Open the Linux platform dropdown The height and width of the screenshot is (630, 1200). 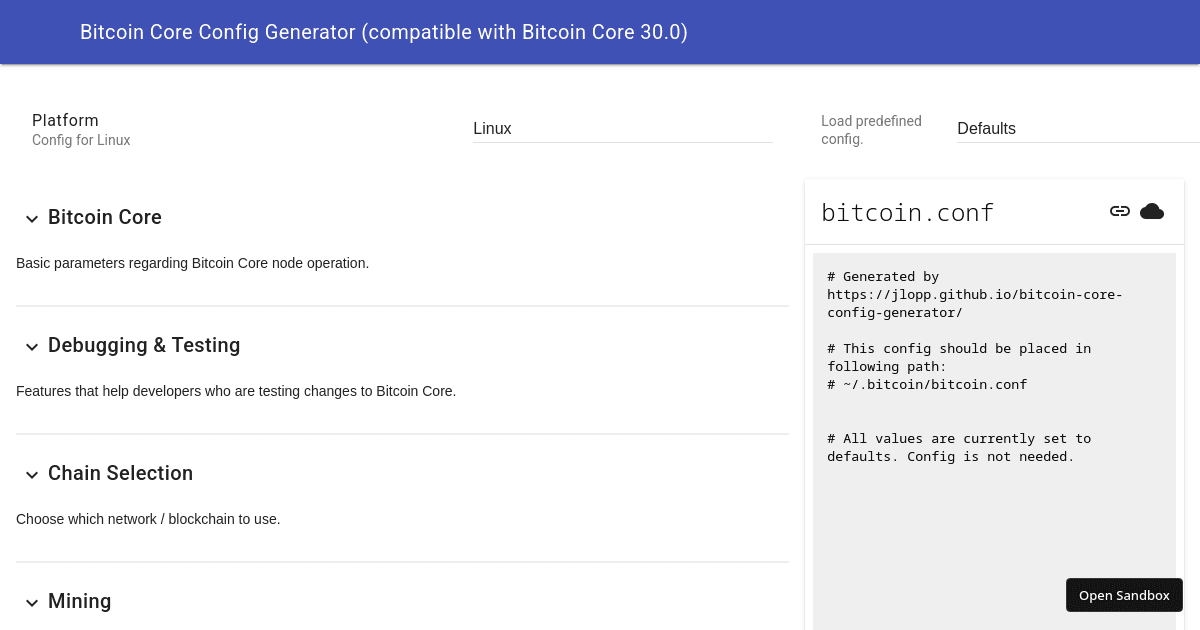[x=622, y=128]
